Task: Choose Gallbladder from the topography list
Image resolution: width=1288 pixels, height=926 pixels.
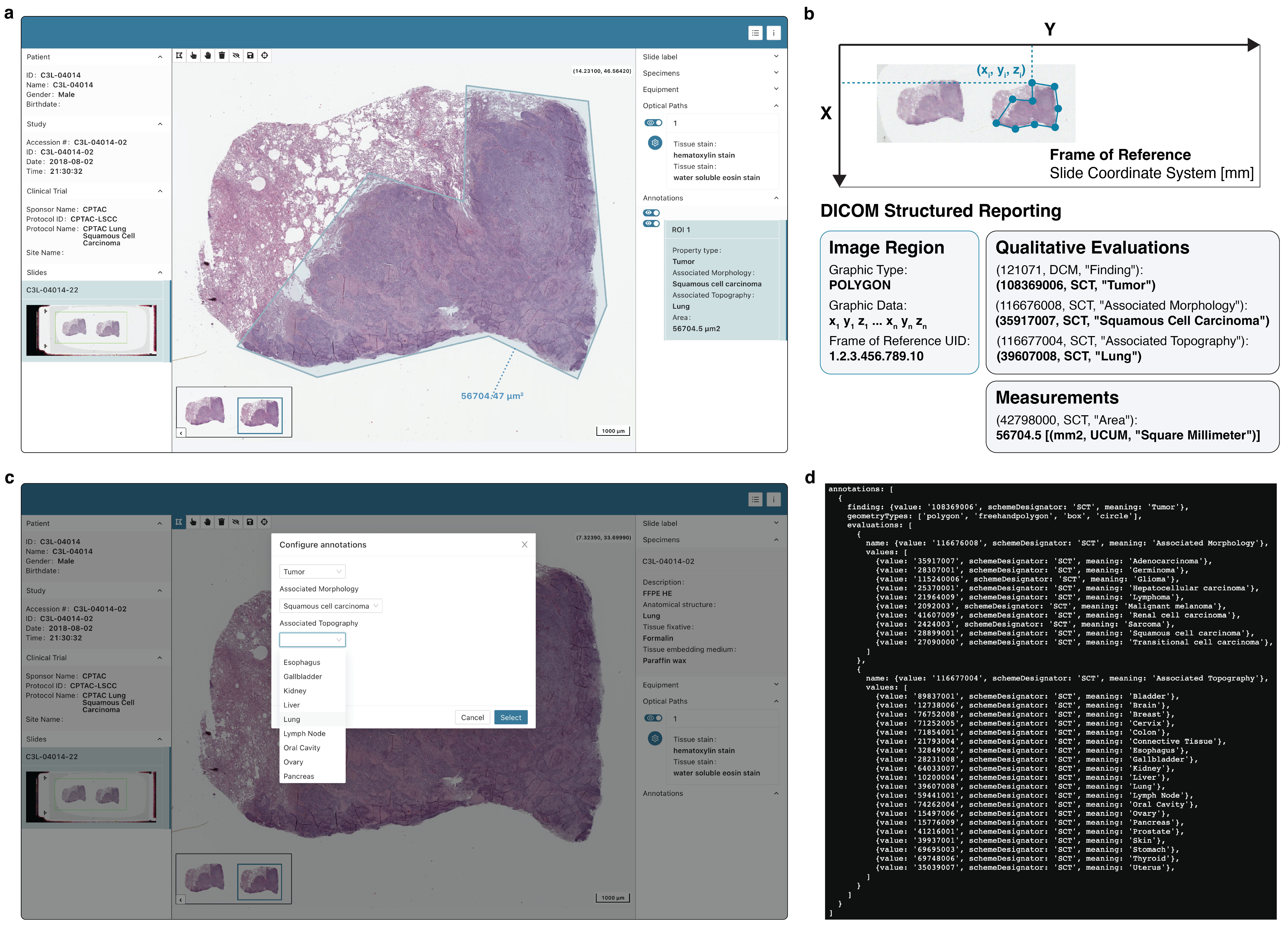Action: (x=312, y=677)
